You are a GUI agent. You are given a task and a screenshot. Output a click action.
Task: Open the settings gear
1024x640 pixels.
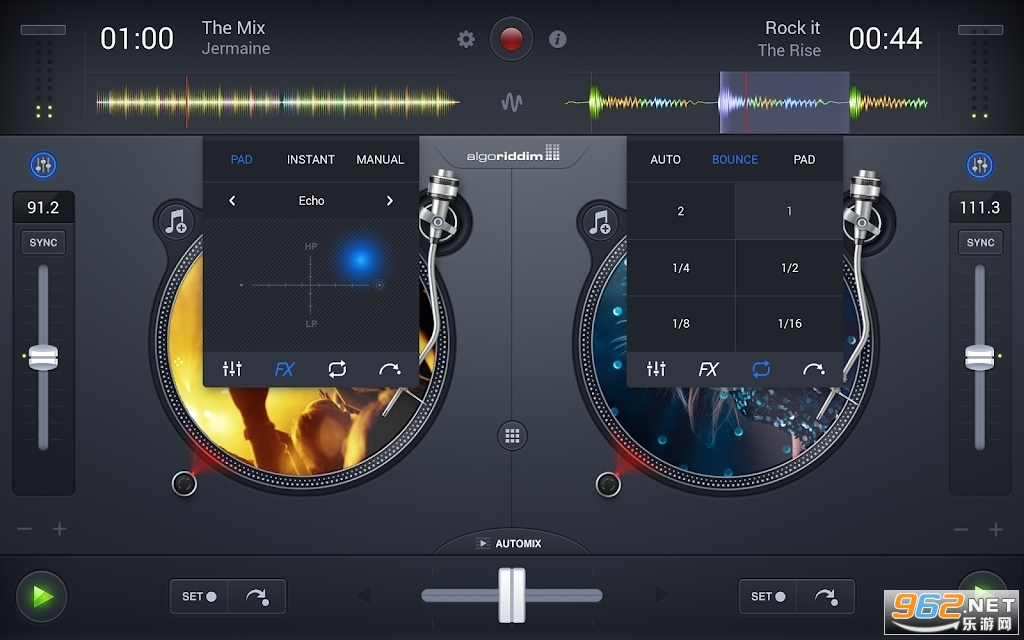[x=466, y=39]
